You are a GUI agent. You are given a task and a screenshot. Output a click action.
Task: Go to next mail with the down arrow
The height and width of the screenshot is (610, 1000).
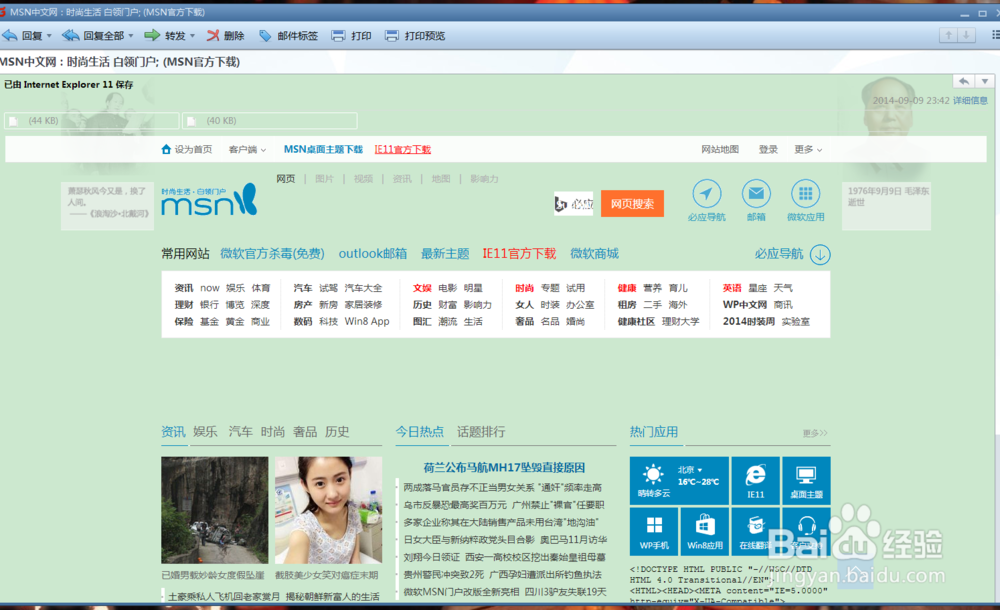click(966, 35)
